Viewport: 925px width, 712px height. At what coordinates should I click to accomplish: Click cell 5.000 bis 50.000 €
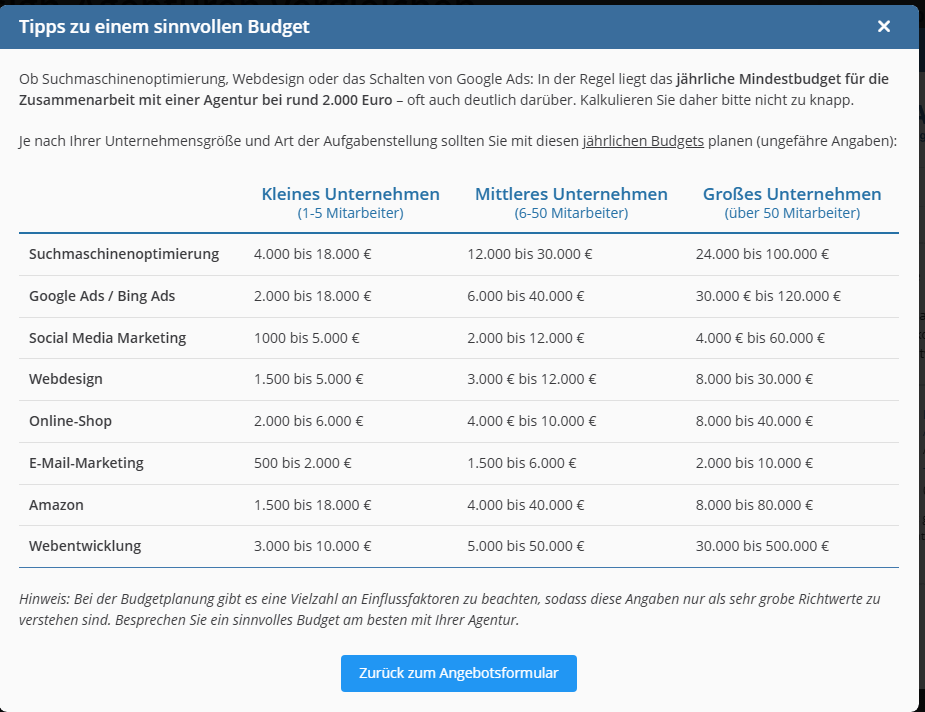pos(526,546)
